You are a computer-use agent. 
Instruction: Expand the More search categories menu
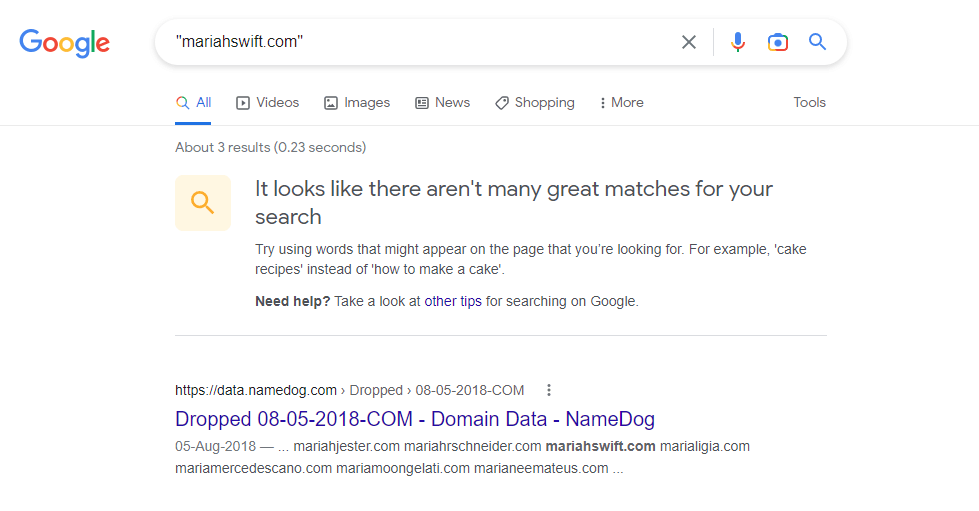pyautogui.click(x=621, y=102)
